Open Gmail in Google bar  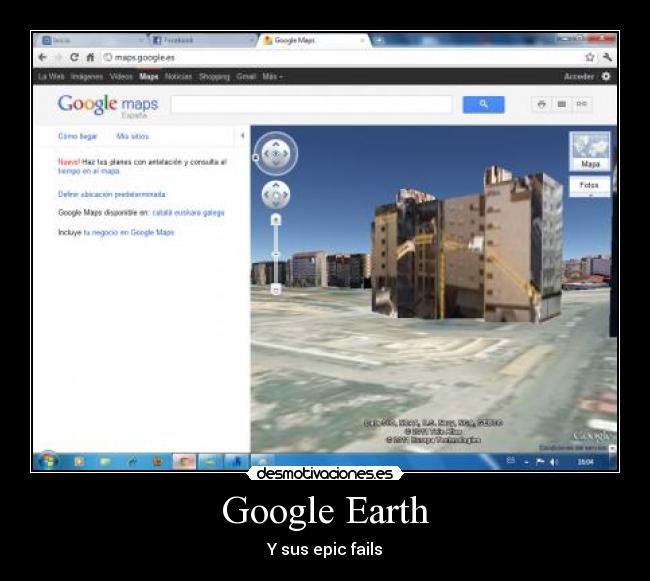point(246,76)
